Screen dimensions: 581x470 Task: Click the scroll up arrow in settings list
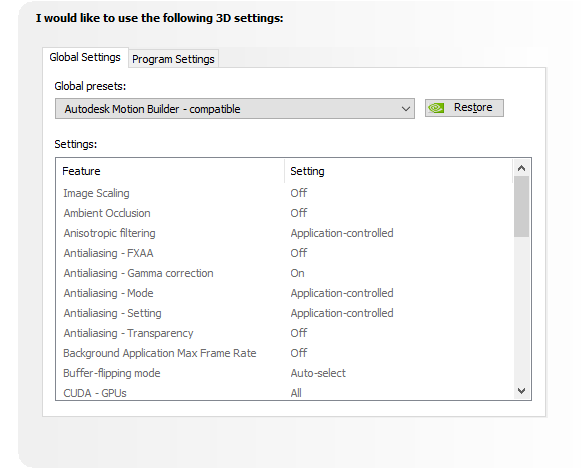(x=521, y=169)
